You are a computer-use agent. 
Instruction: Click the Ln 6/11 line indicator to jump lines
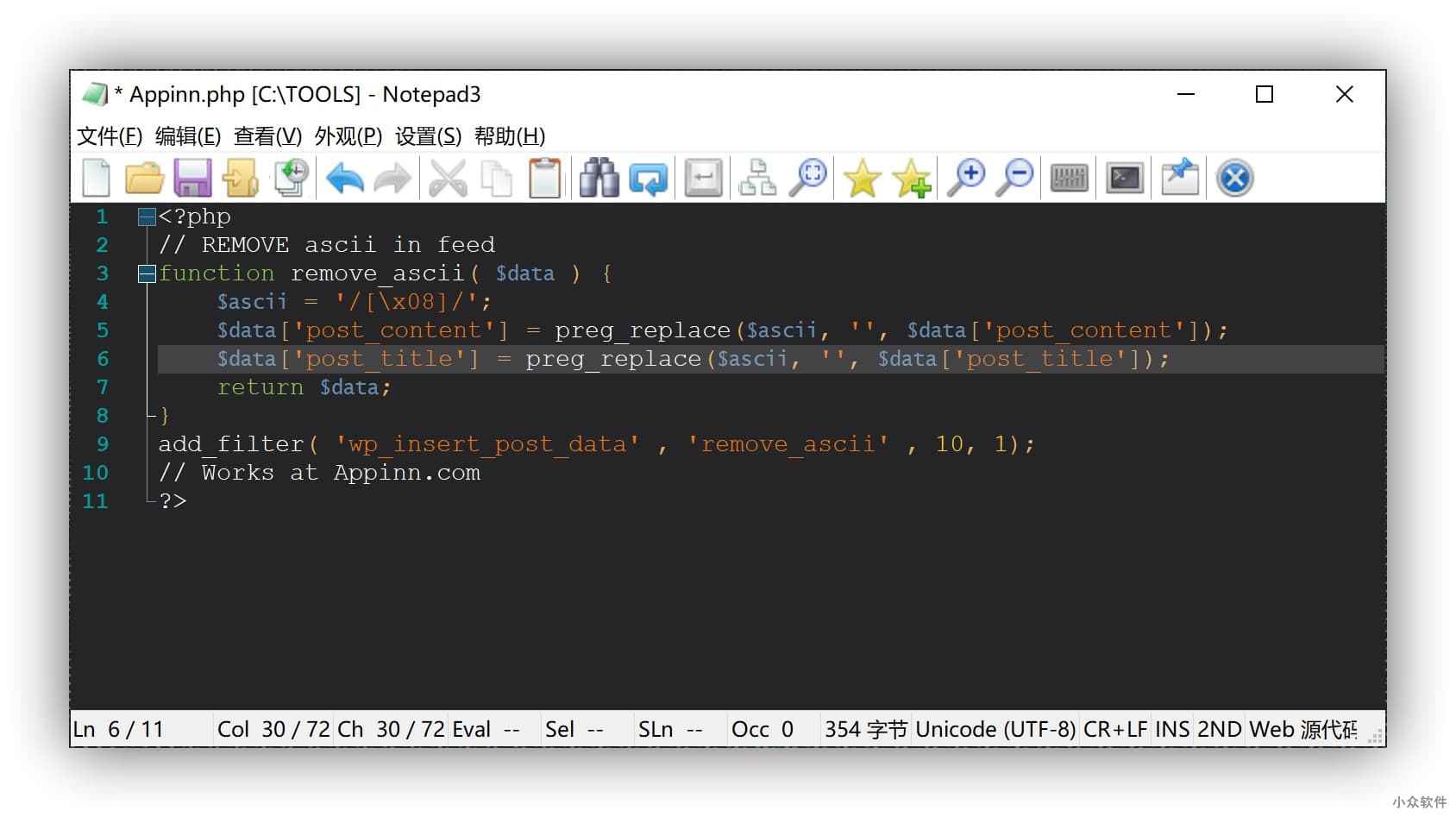[x=121, y=729]
